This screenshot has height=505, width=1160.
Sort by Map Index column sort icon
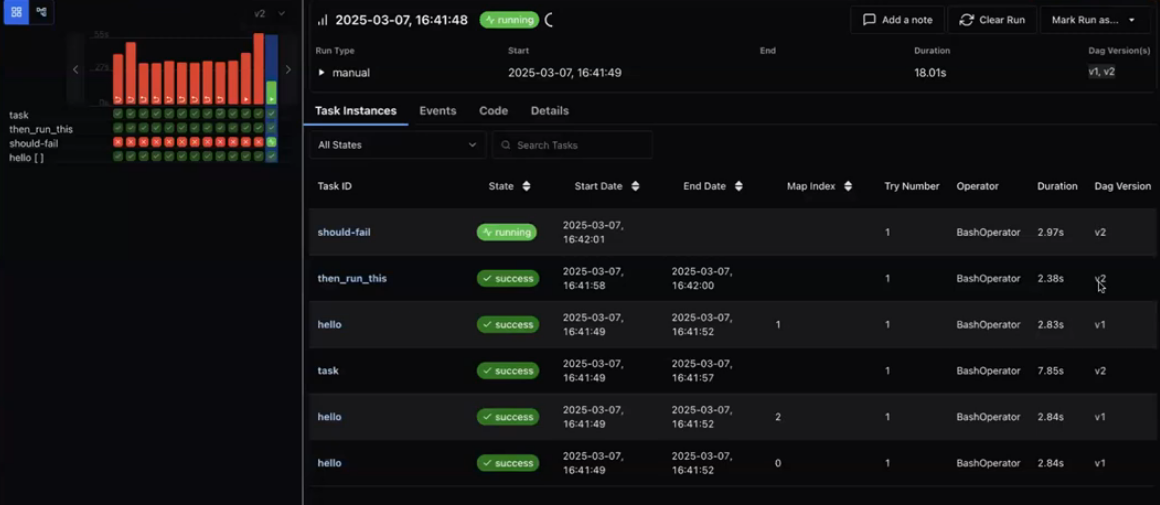click(x=848, y=186)
